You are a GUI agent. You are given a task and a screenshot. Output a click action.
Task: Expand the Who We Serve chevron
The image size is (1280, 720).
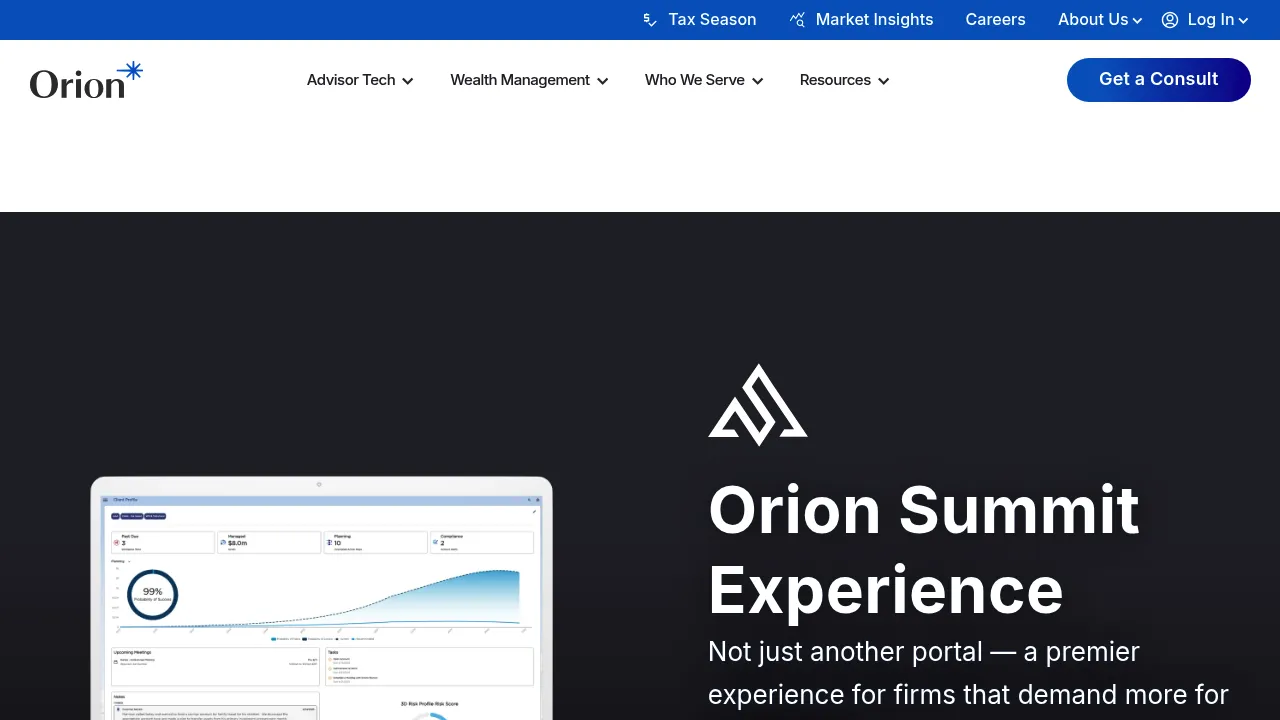tap(758, 81)
